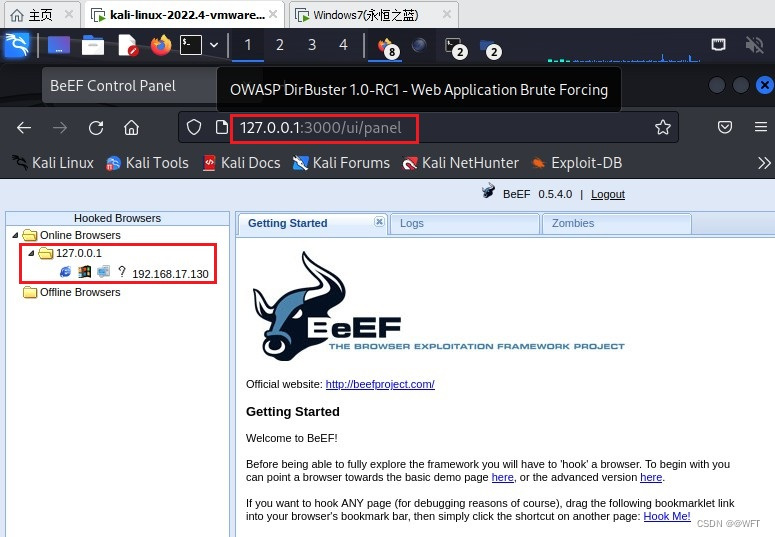Screen dimensions: 775x537
Task: Launch Firefox from the Kali panel
Action: pos(161,45)
